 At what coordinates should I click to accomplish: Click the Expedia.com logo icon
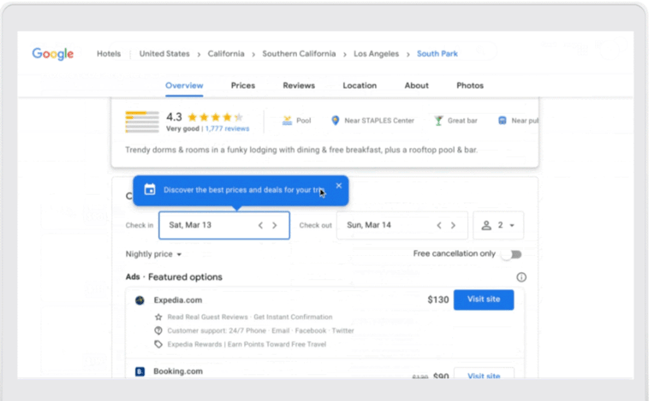tap(140, 300)
